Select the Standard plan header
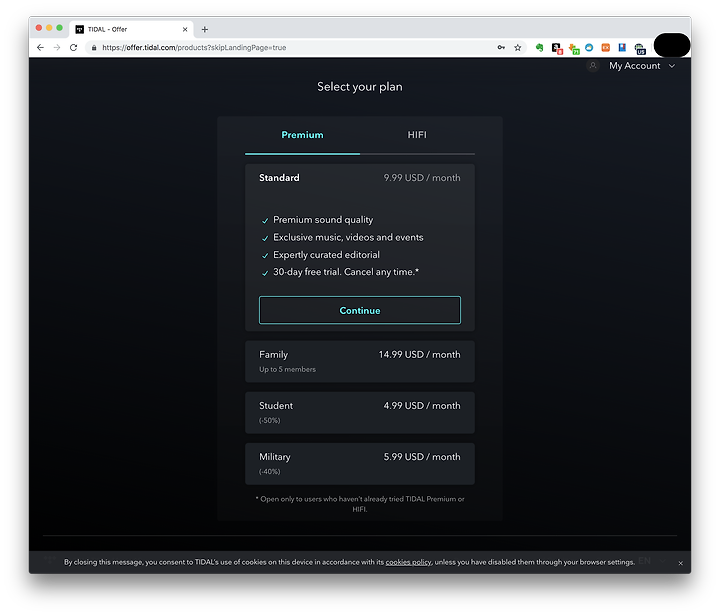The image size is (720, 615). point(360,178)
